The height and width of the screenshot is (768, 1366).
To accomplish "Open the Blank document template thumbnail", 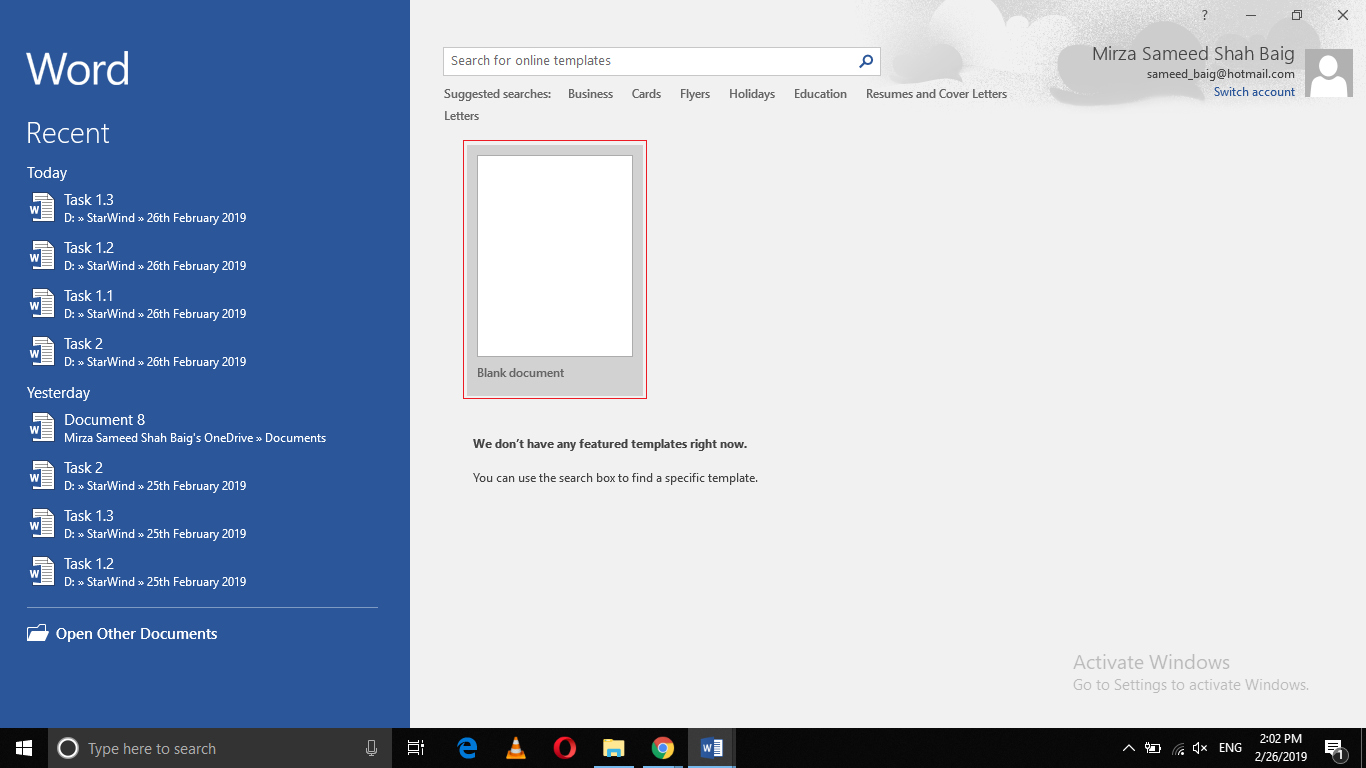I will [x=555, y=269].
